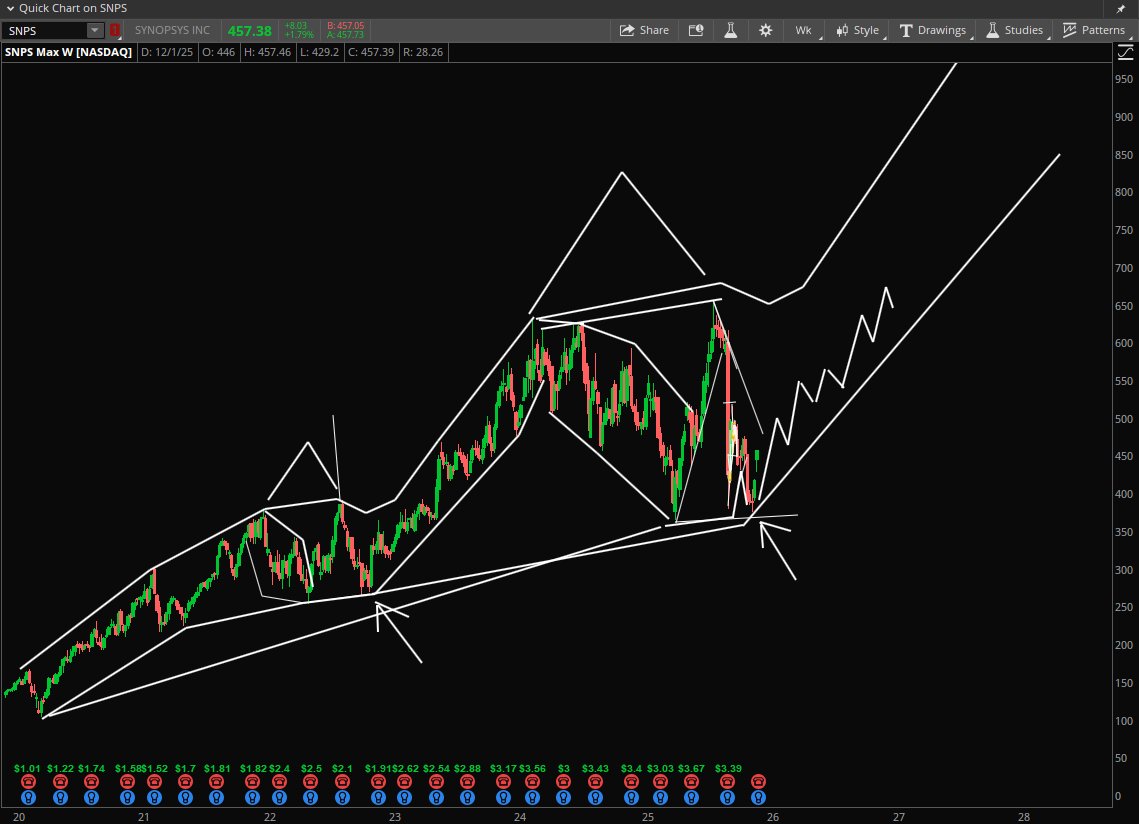1139x824 pixels.
Task: Click the low value L: 429.2
Action: pyautogui.click(x=320, y=52)
